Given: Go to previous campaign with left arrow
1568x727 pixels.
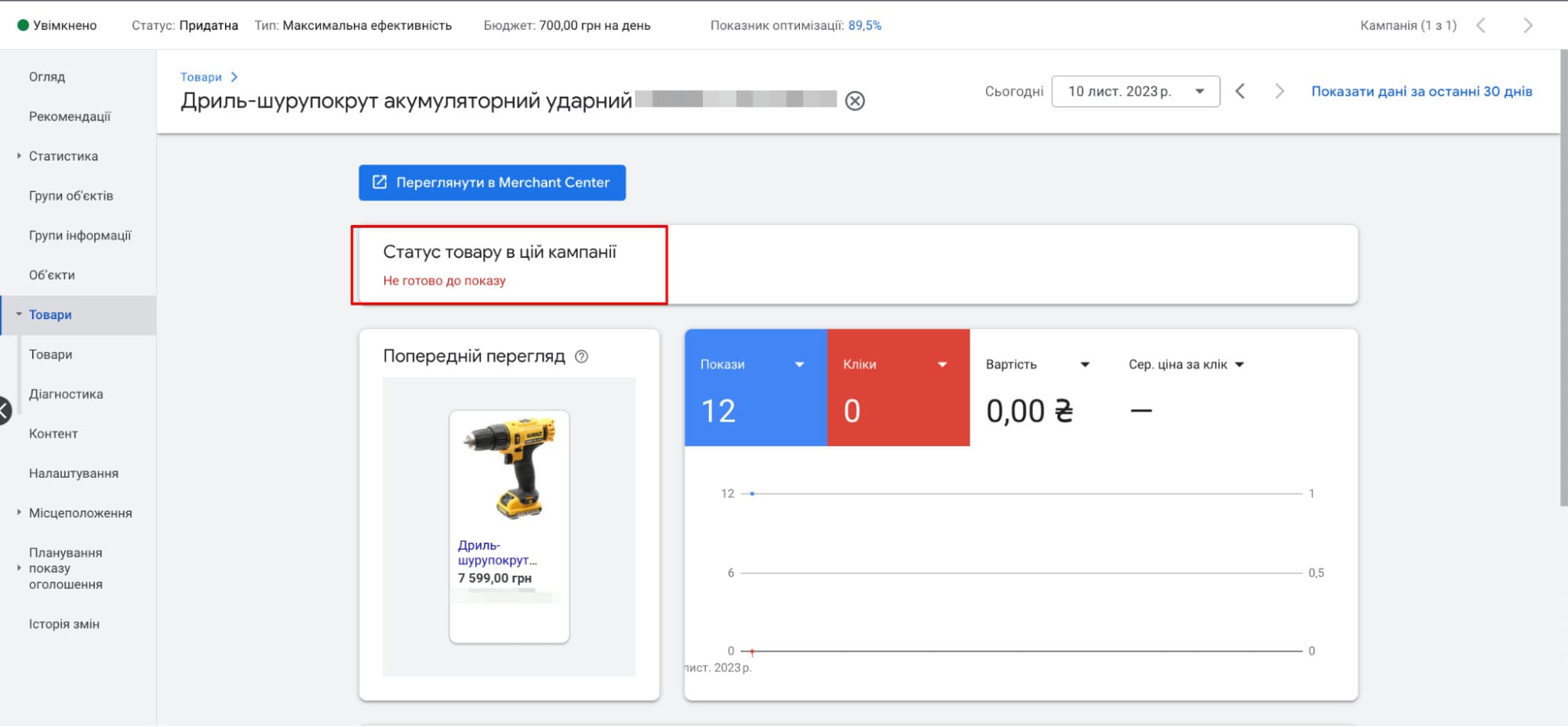Looking at the screenshot, I should 1479,24.
